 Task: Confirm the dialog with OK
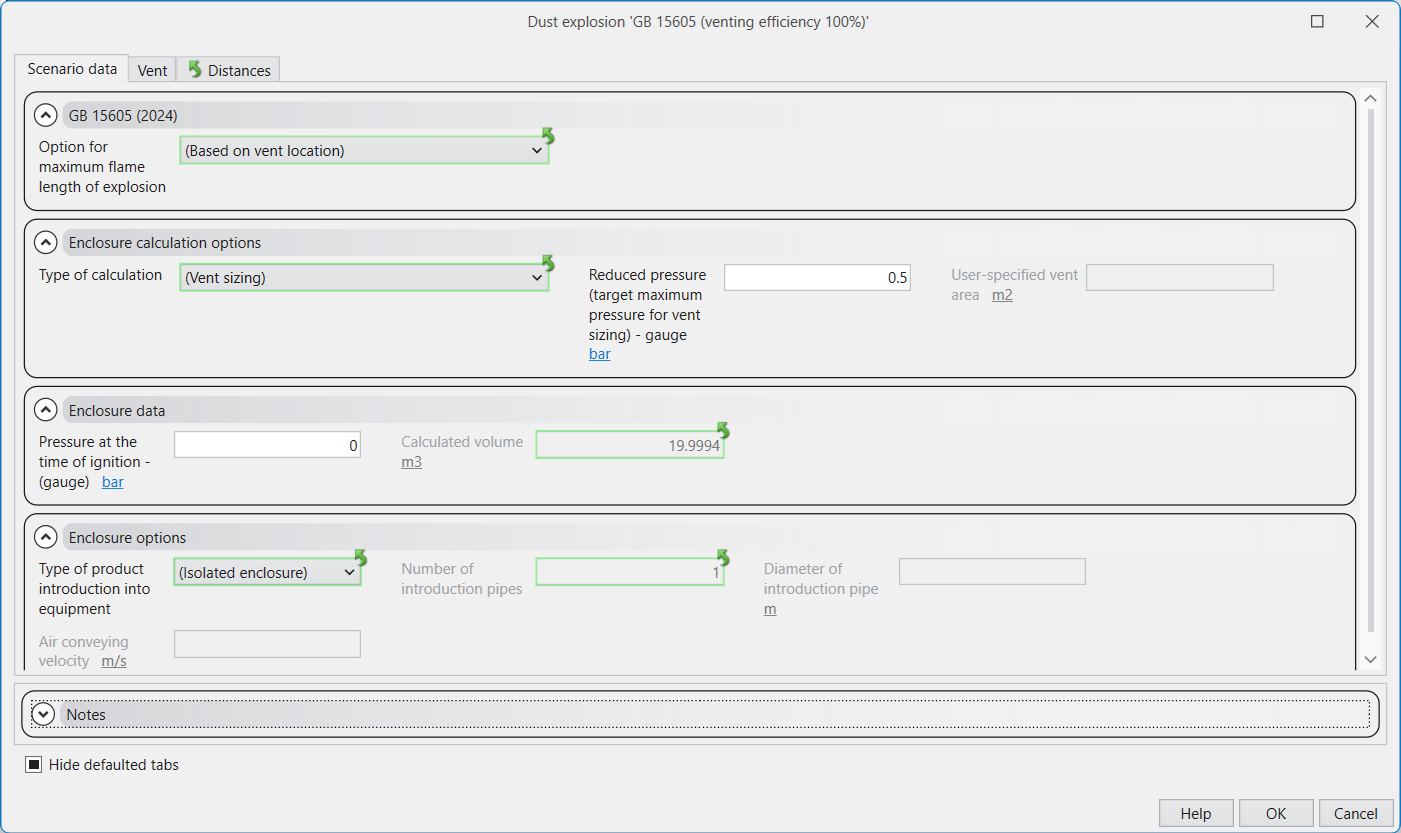[x=1276, y=813]
